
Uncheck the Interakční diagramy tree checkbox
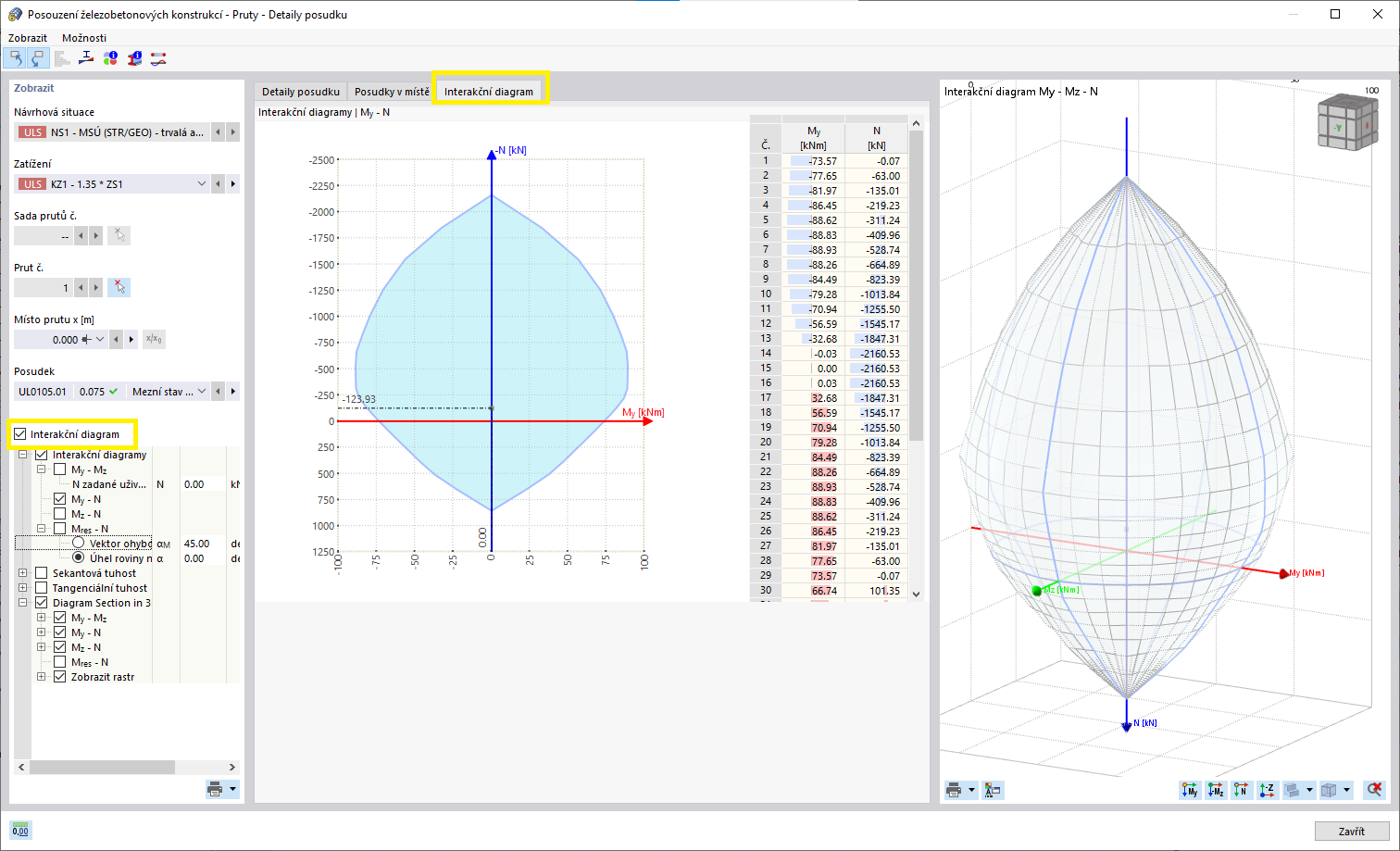42,455
